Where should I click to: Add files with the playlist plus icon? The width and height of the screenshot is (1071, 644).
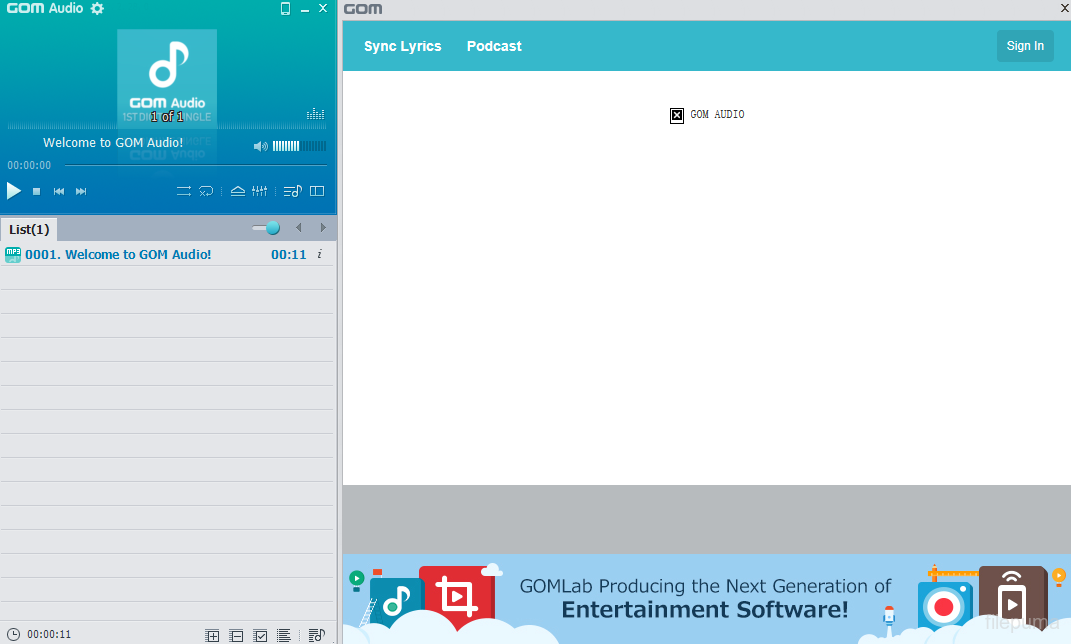(x=212, y=636)
